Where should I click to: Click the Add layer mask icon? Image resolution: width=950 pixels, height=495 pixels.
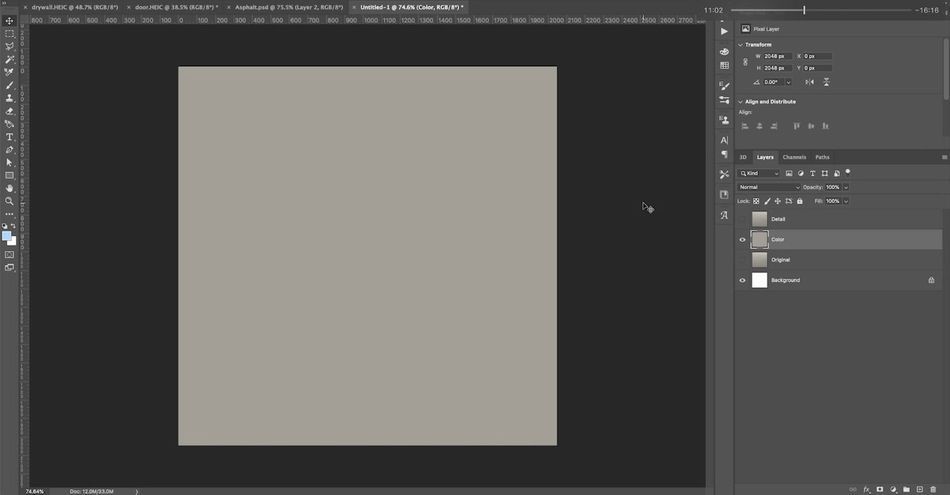pos(880,490)
